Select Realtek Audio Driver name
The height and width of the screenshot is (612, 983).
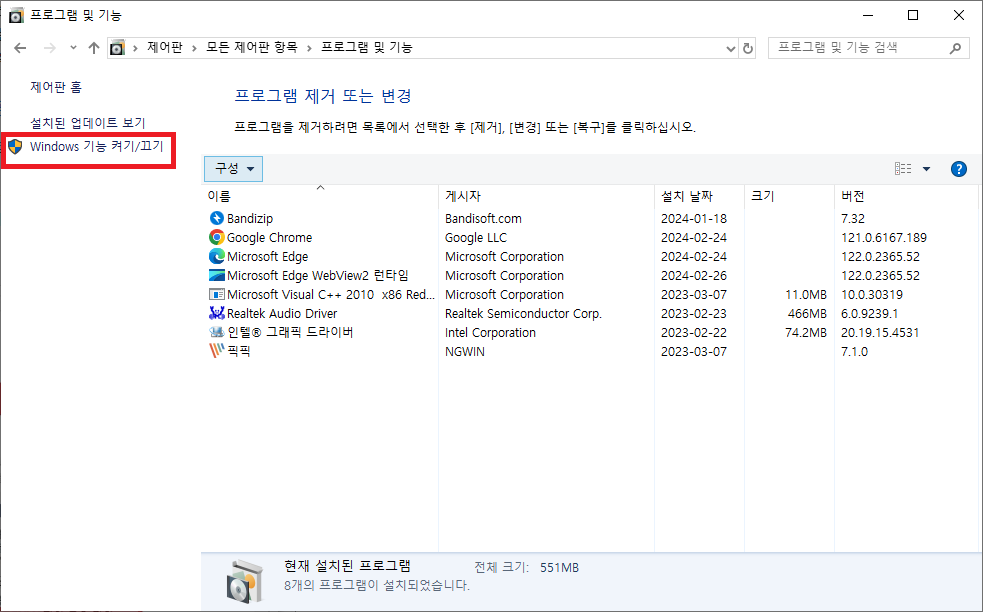click(282, 313)
